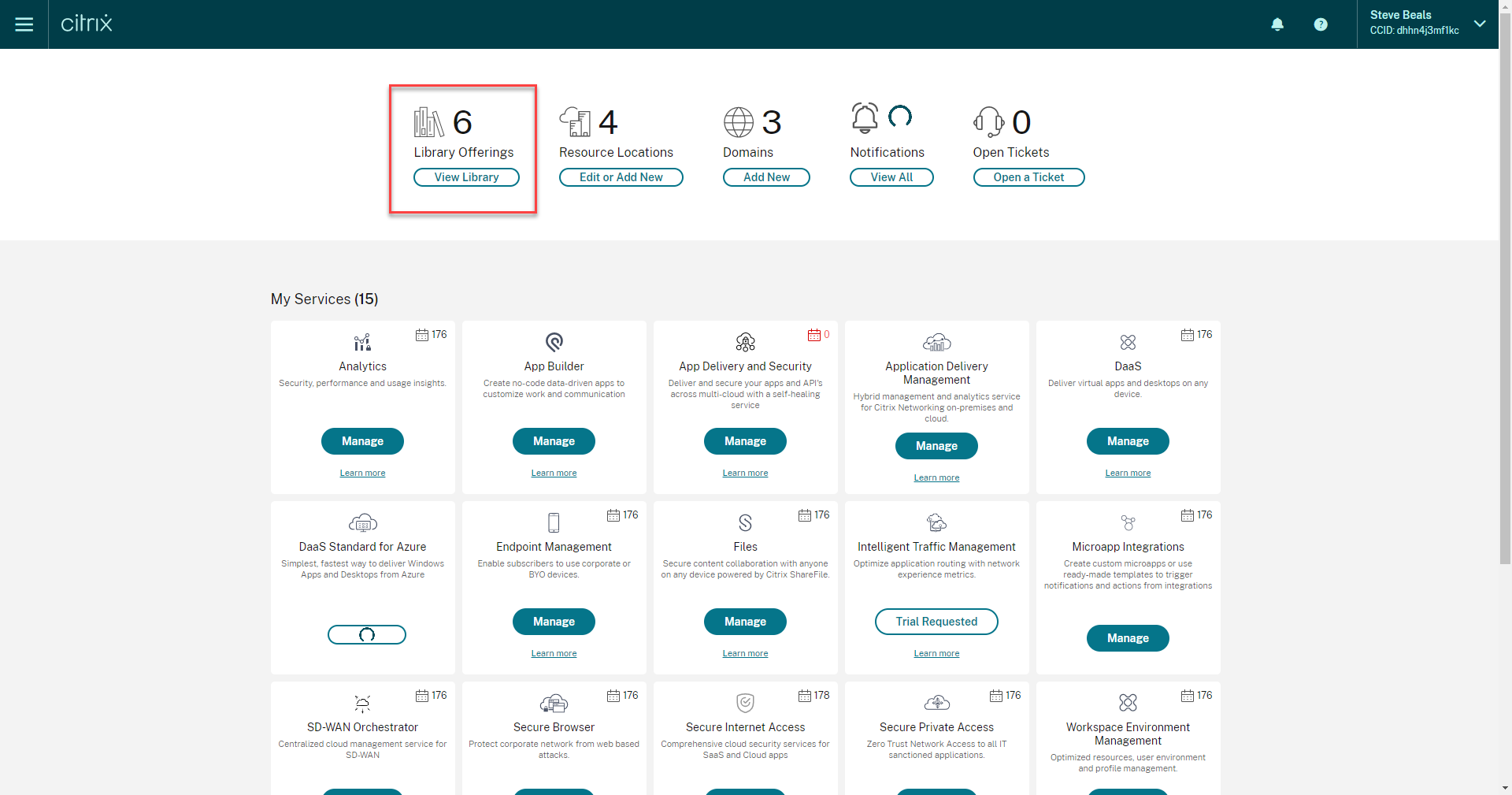This screenshot has height=795, width=1512.
Task: Click the DaaS Standard for Azure icon
Action: tap(363, 522)
